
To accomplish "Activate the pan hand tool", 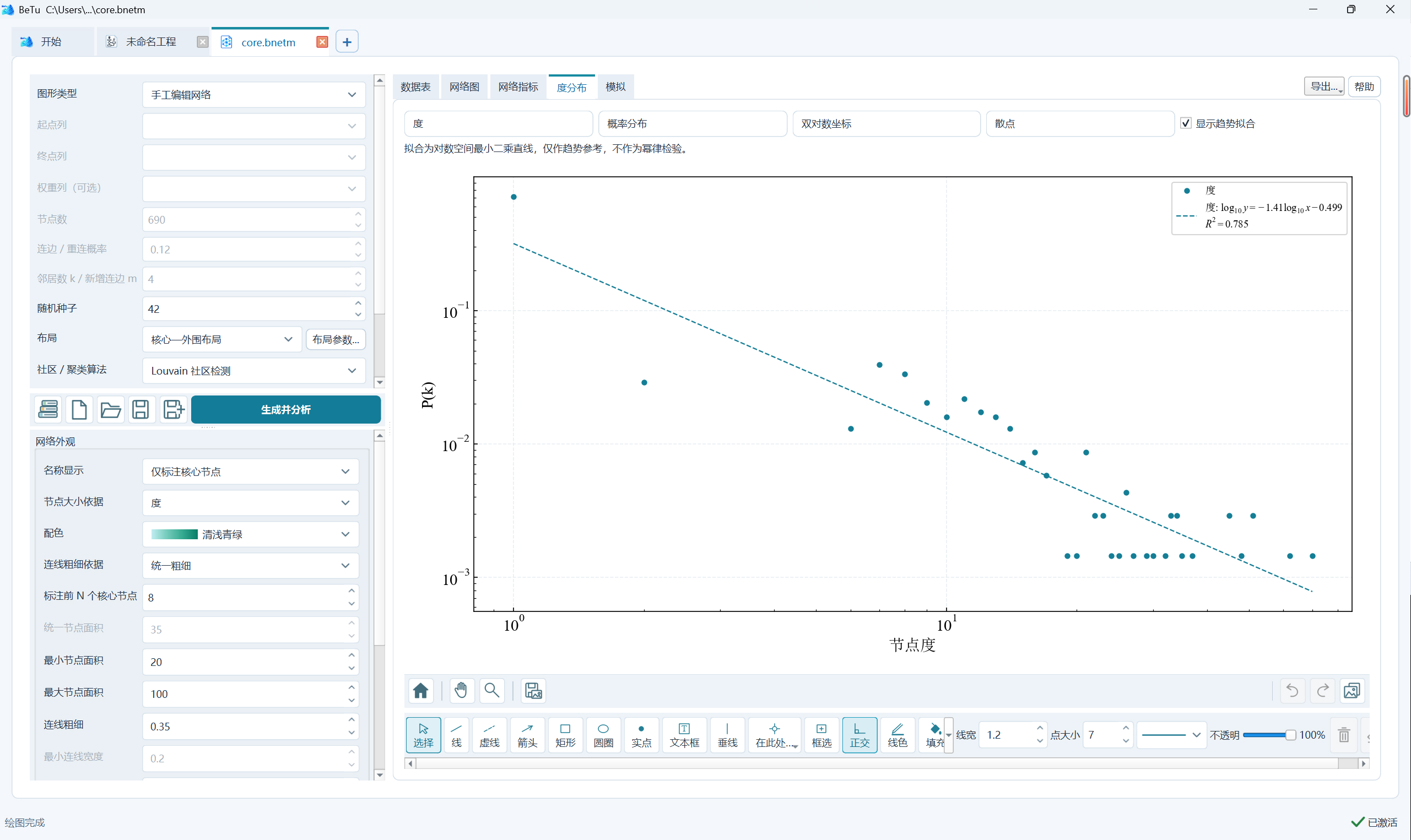I will (x=461, y=691).
